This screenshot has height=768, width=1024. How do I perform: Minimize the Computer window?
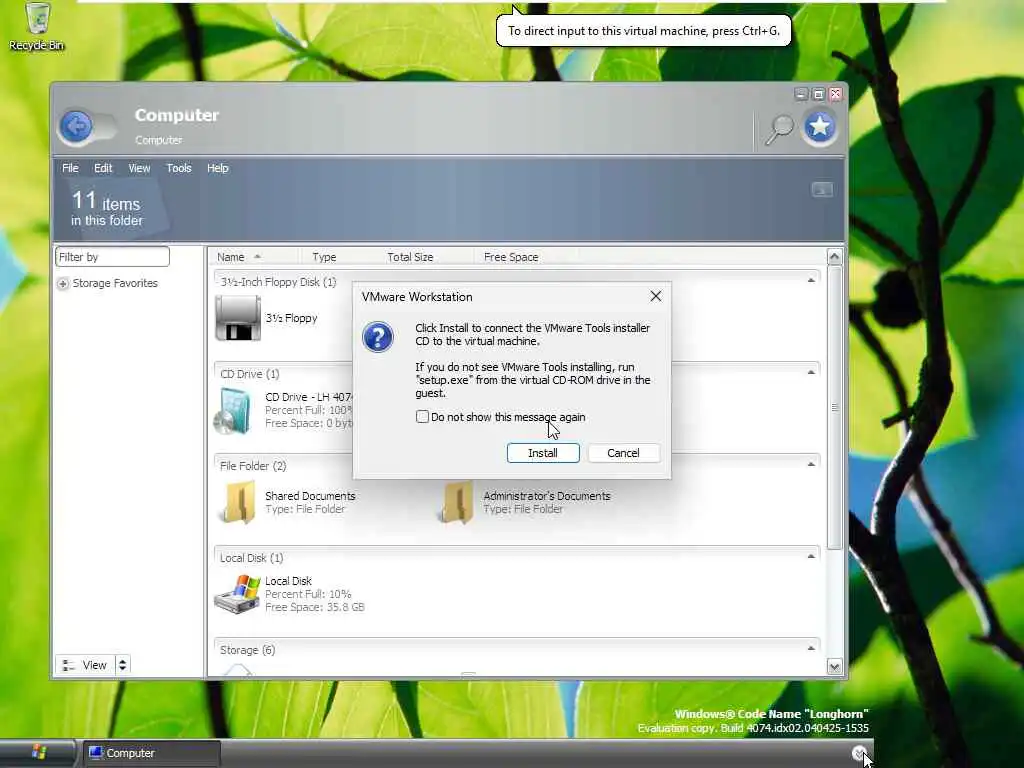801,94
